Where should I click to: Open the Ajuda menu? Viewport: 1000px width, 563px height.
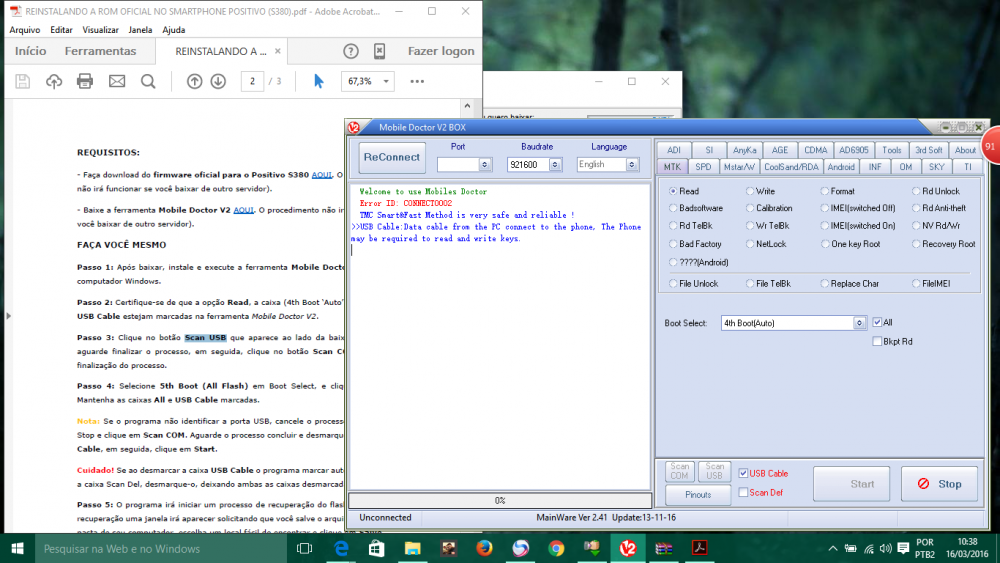coord(173,29)
